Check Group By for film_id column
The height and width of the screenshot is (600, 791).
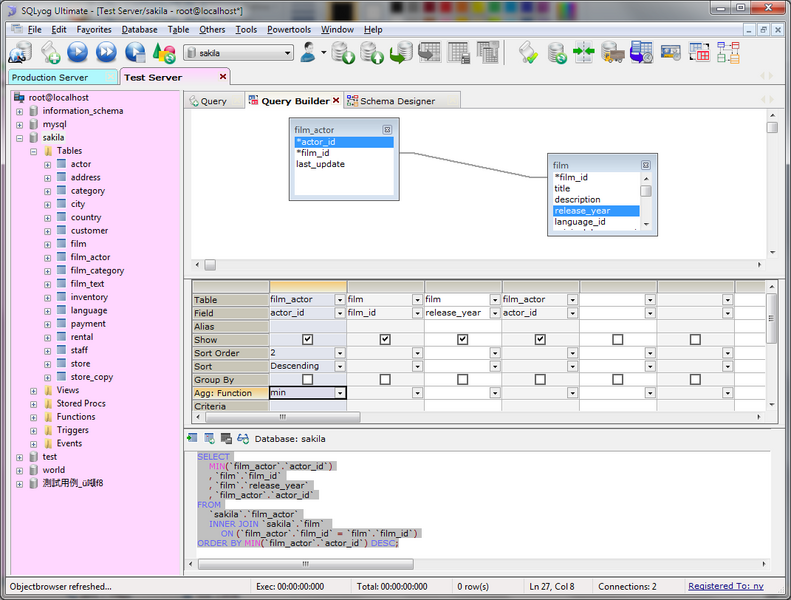[x=385, y=379]
